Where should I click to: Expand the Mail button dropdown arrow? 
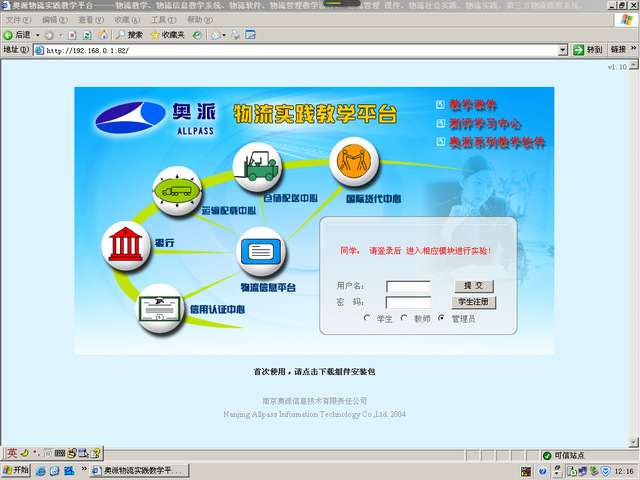(224, 36)
